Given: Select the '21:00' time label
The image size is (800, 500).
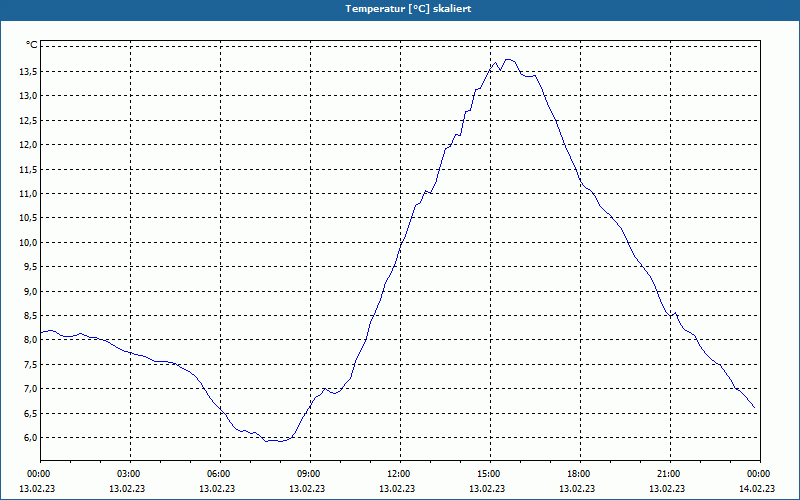Looking at the screenshot, I should tap(670, 474).
